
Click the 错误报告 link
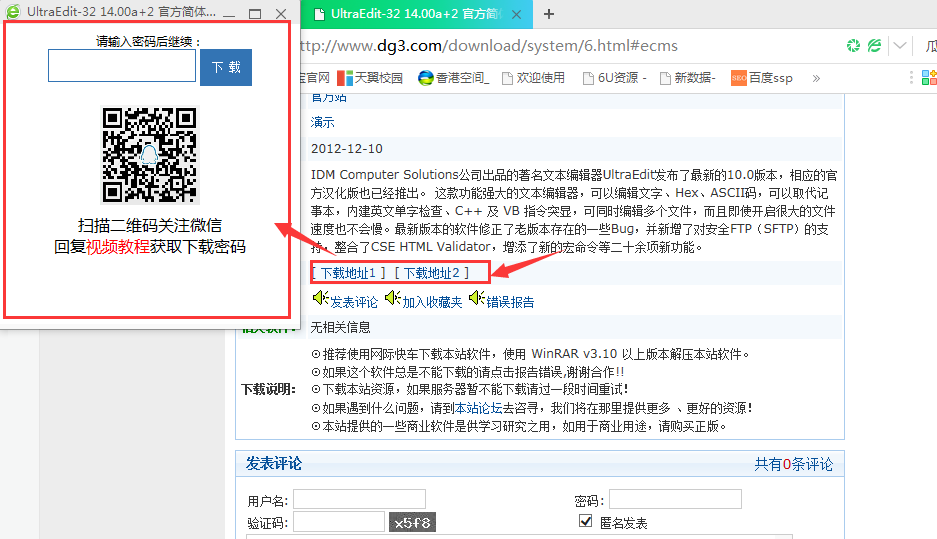(510, 302)
